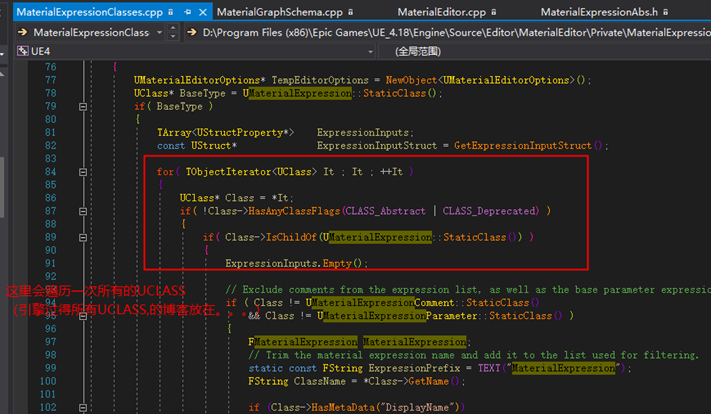This screenshot has width=711, height=414.
Task: Click 'GetName' on line 100
Action: (x=429, y=381)
